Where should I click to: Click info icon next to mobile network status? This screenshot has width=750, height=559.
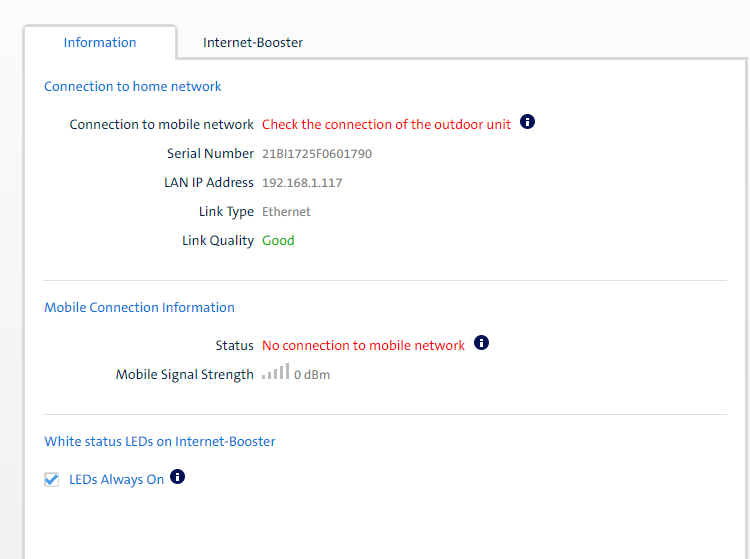481,343
